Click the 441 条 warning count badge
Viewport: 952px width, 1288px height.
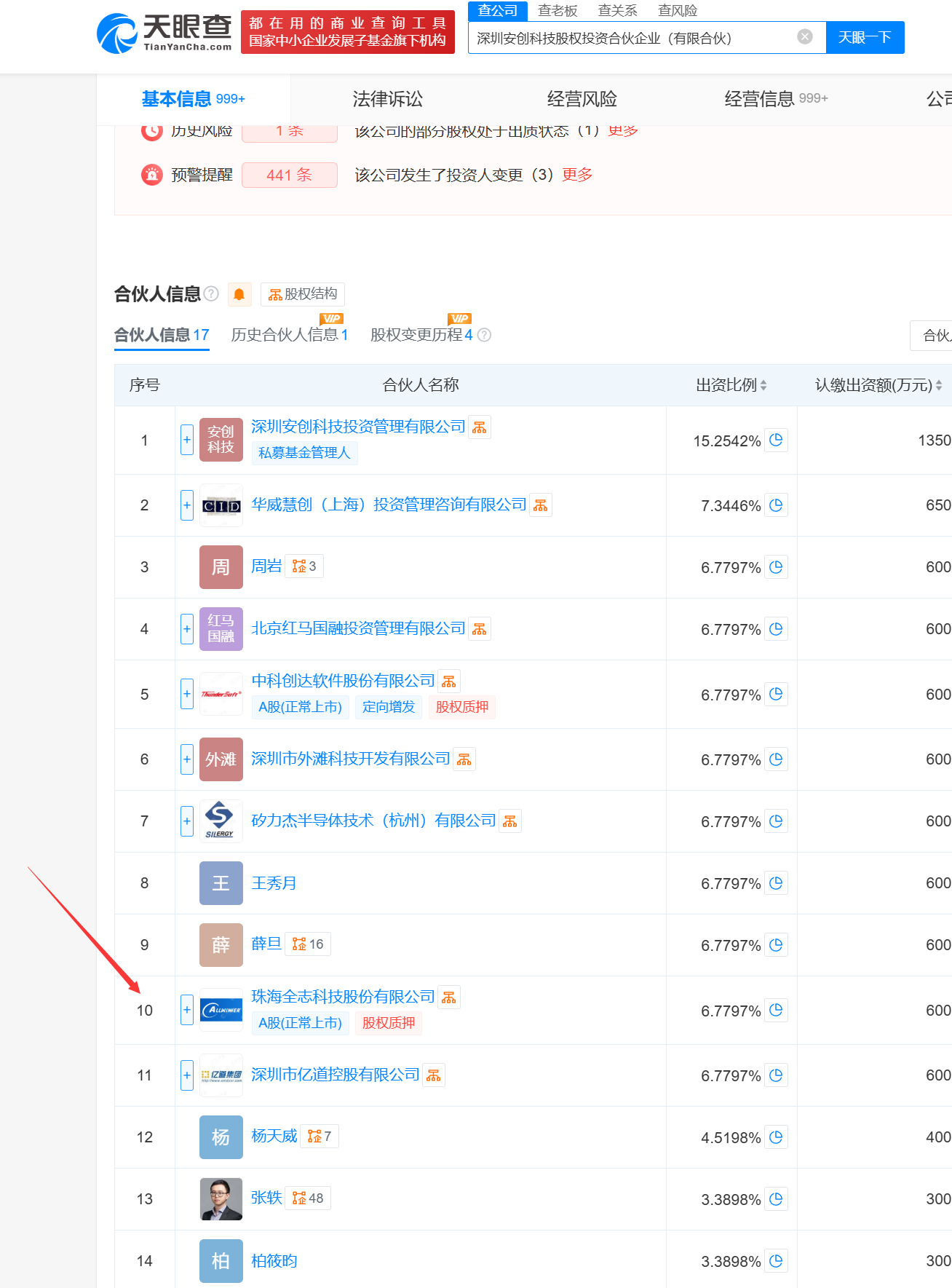tap(289, 175)
